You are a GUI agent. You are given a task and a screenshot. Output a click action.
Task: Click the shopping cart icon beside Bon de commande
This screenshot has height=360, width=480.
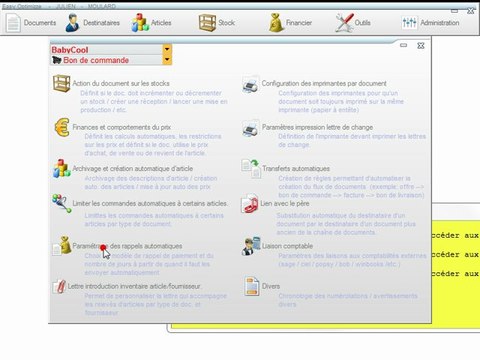(57, 60)
